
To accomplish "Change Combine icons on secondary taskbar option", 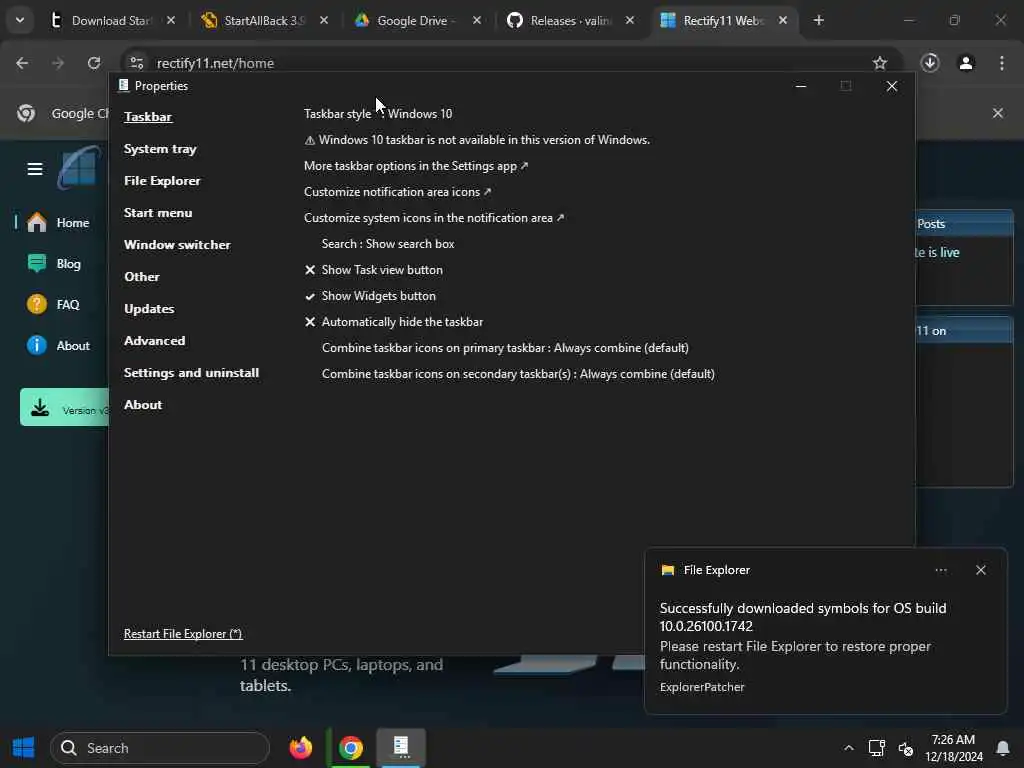I will pos(518,374).
